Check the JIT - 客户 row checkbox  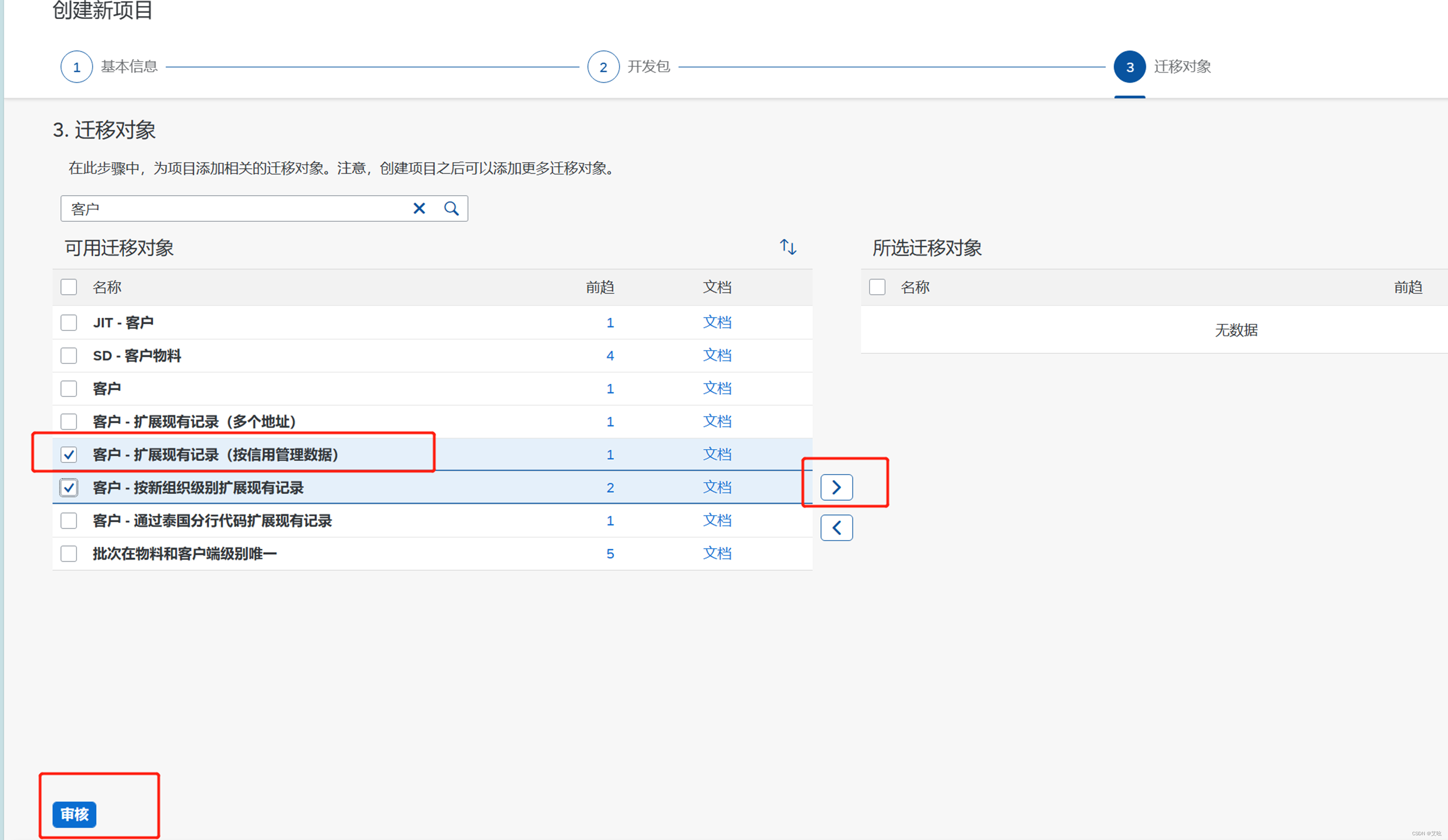click(x=69, y=322)
